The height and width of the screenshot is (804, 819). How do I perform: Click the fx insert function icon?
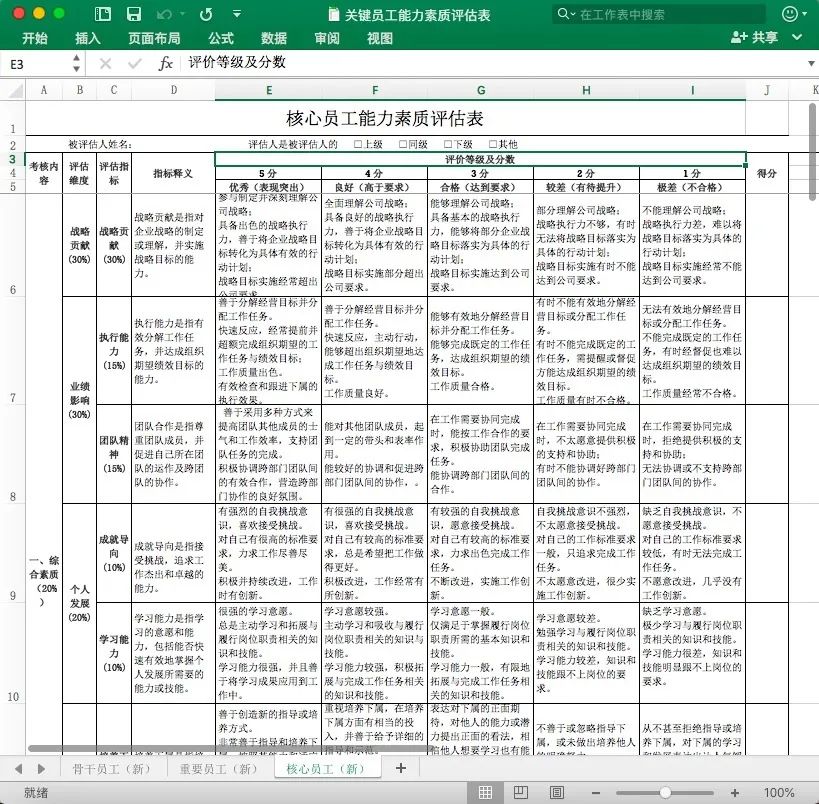(x=166, y=63)
